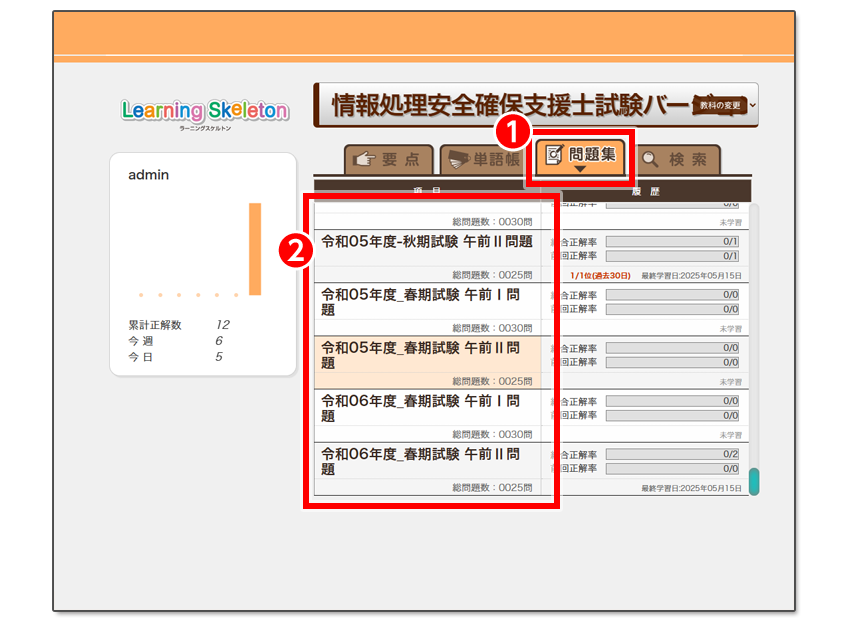
Task: Open the 要点 tab
Action: click(x=388, y=159)
